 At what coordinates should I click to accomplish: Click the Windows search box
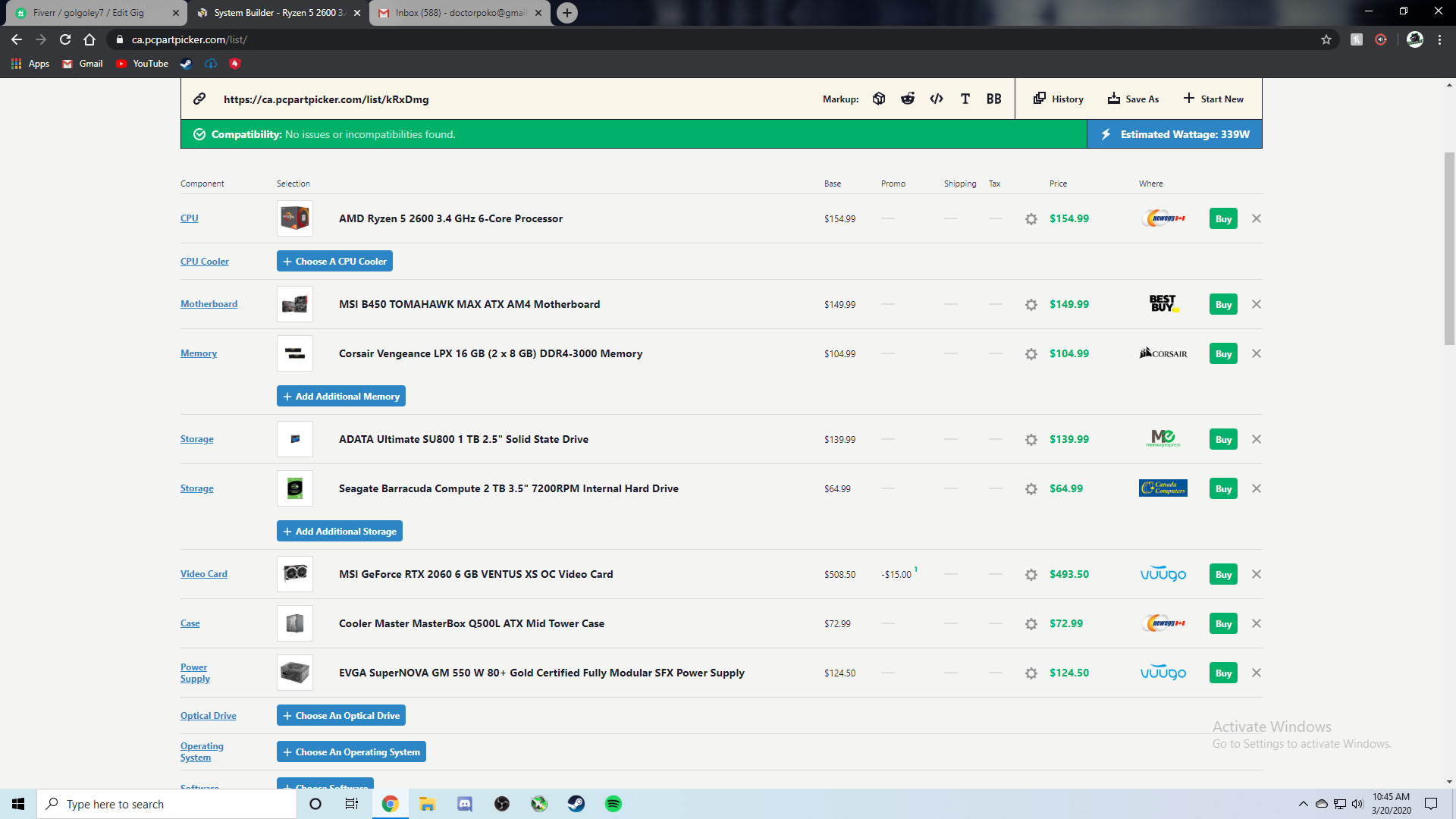point(167,804)
